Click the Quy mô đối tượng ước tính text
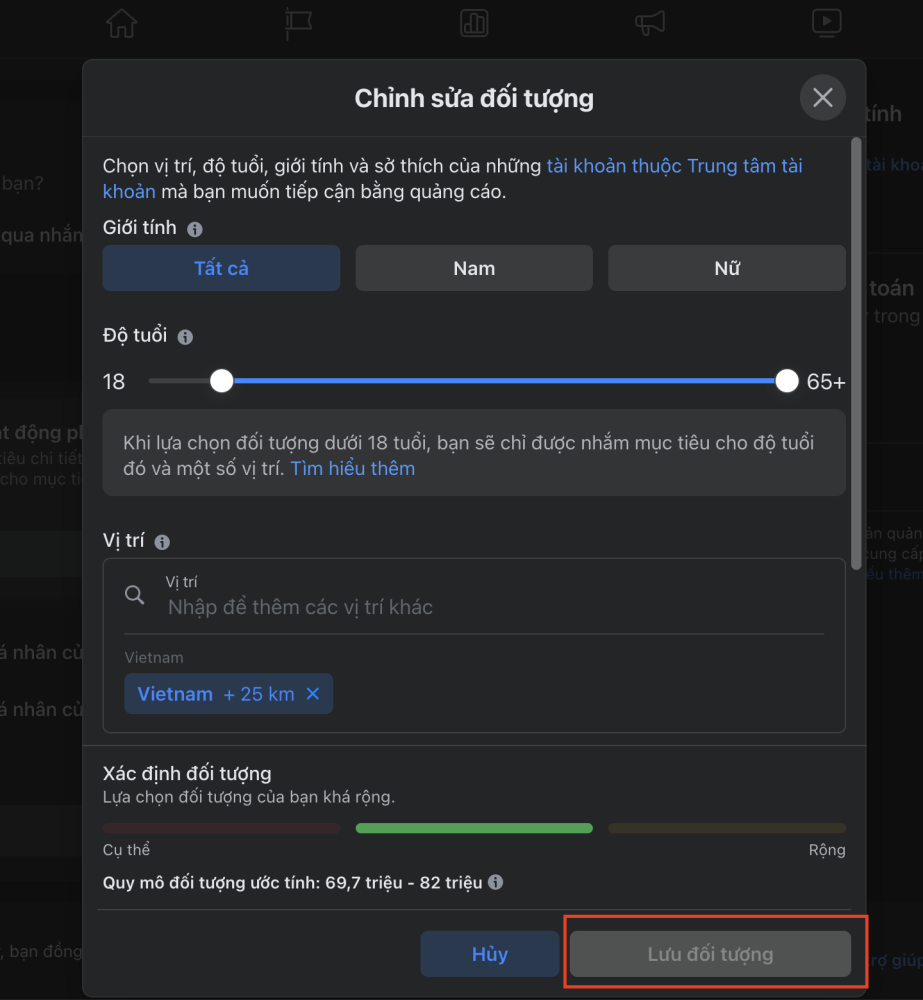Viewport: 923px width, 1000px height. point(292,883)
